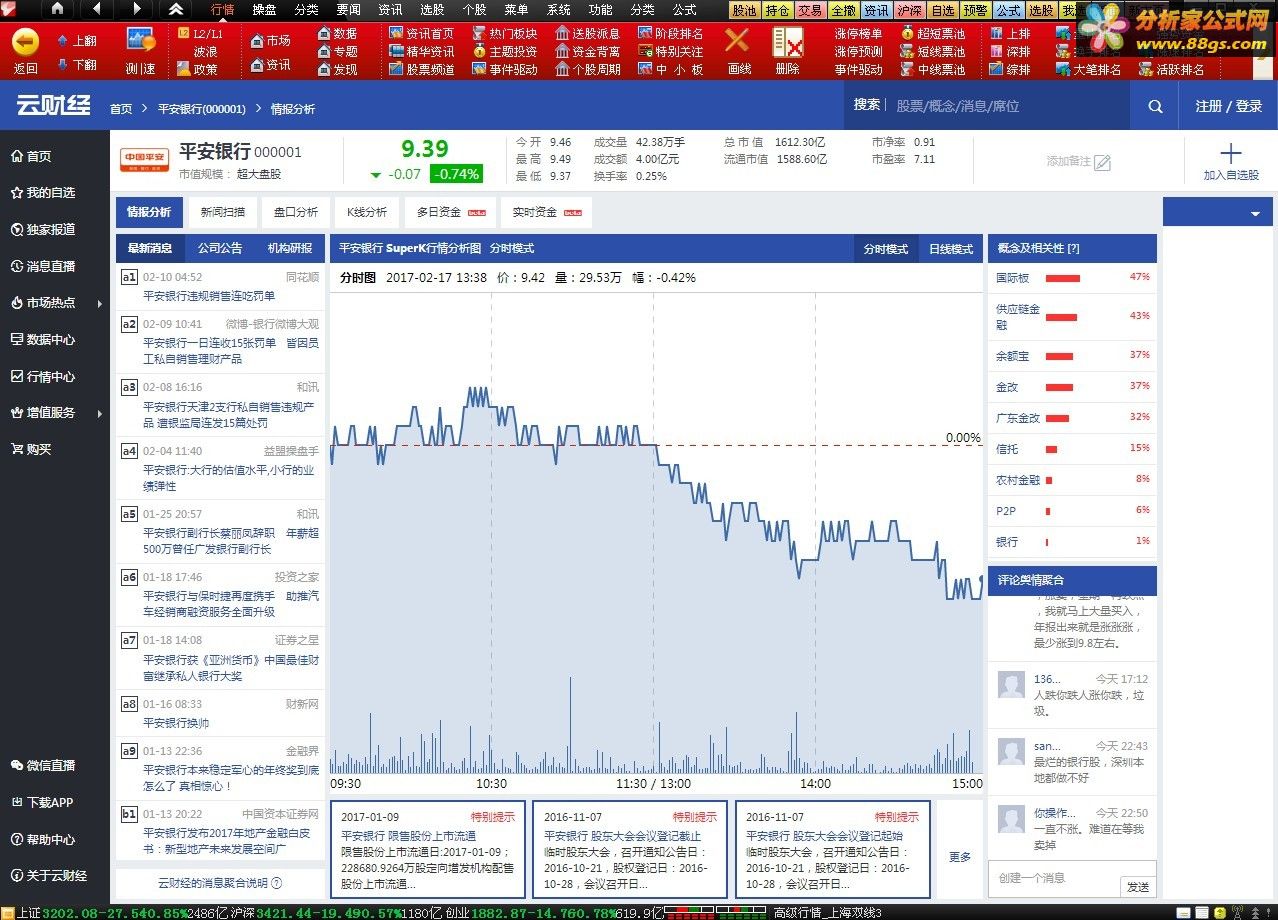Click 平安银行(000001) in the breadcrumb
Image resolution: width=1278 pixels, height=920 pixels.
(201, 109)
